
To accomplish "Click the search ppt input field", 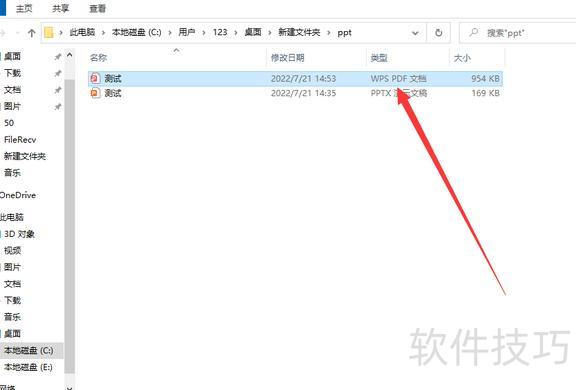I will pyautogui.click(x=518, y=33).
